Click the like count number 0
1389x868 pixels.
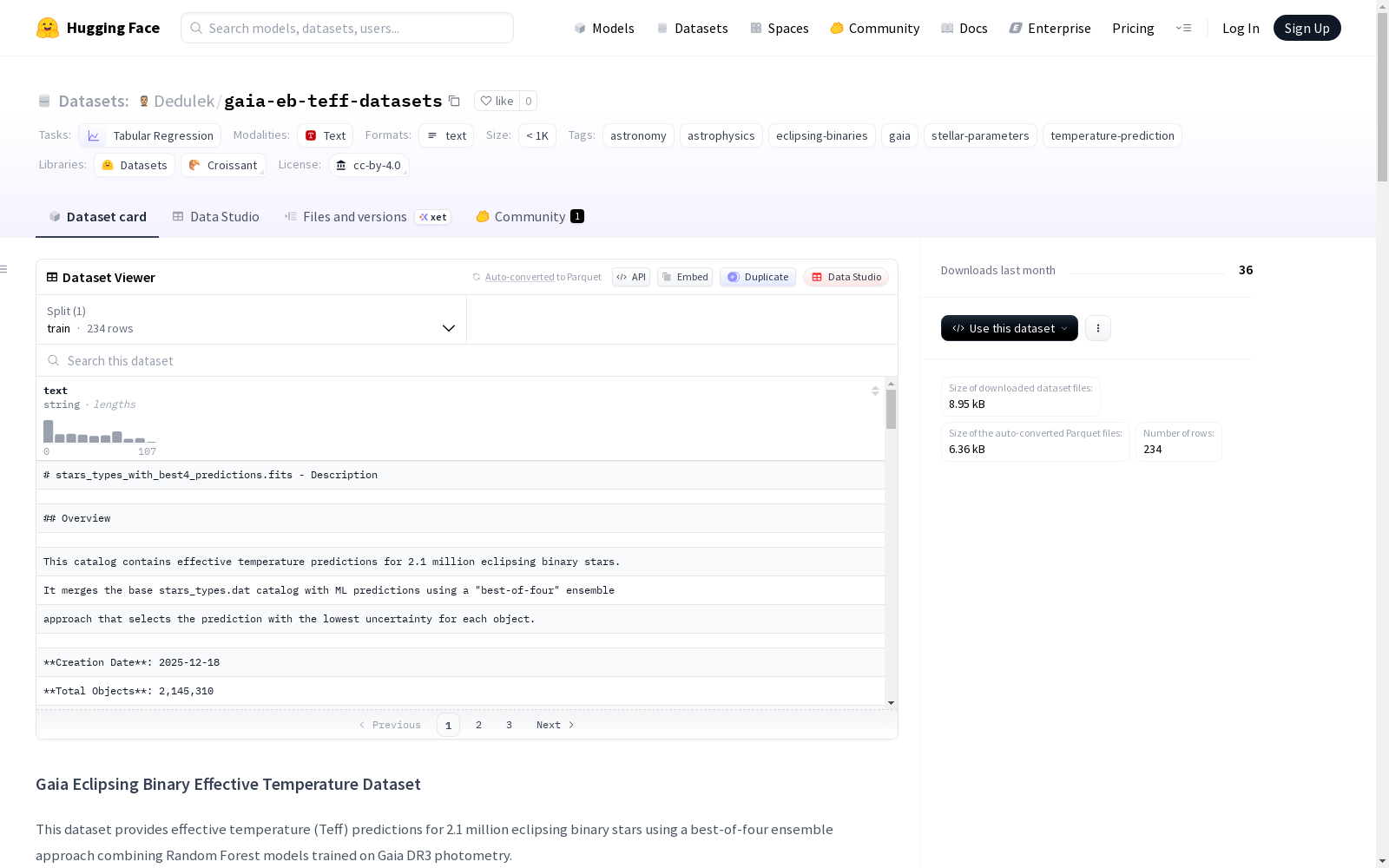(528, 101)
